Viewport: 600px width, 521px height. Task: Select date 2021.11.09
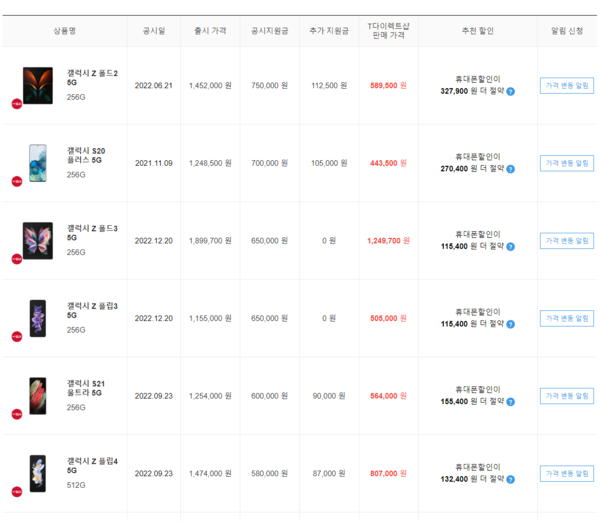click(x=154, y=163)
